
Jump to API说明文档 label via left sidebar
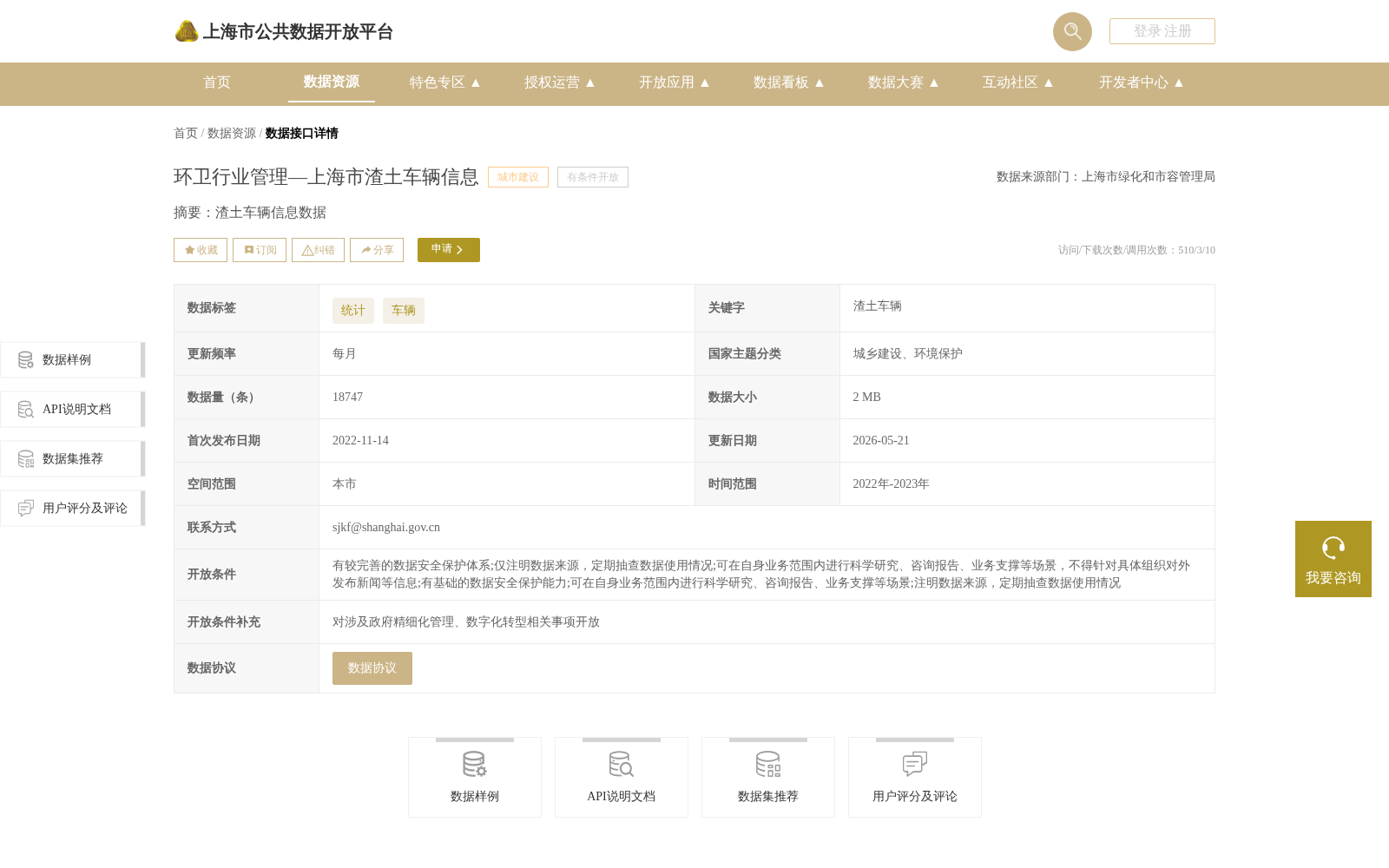[76, 409]
